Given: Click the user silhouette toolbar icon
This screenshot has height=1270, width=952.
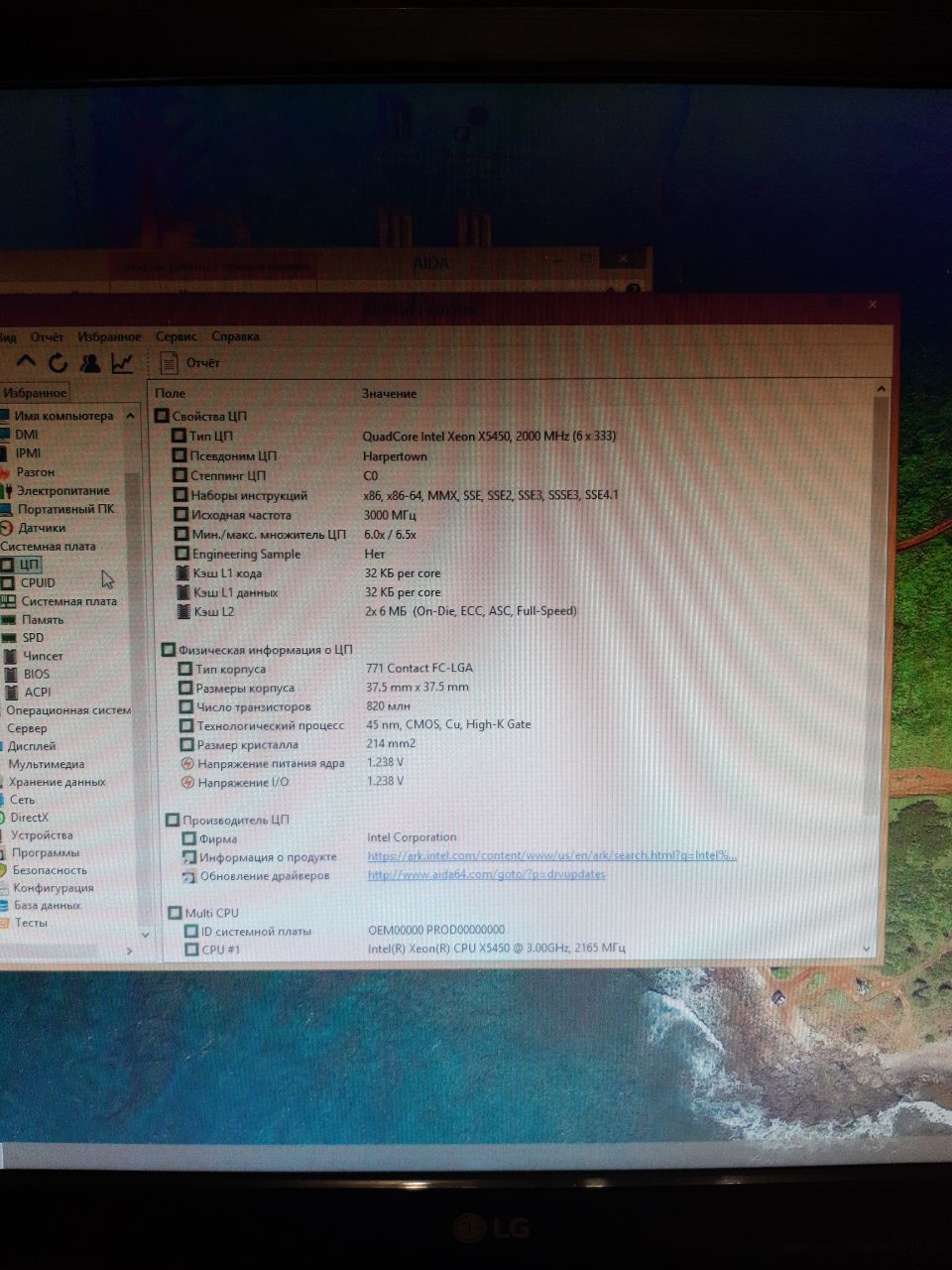Looking at the screenshot, I should pos(90,363).
